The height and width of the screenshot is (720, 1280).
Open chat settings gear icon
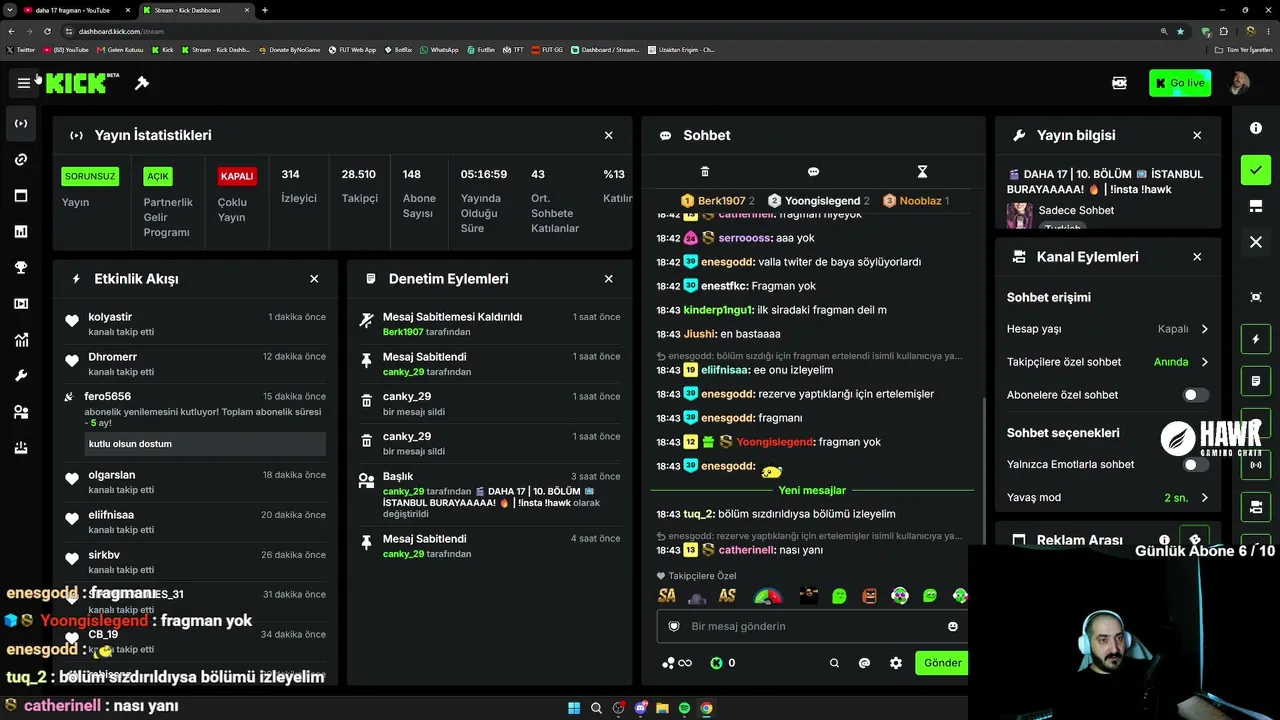(x=896, y=663)
